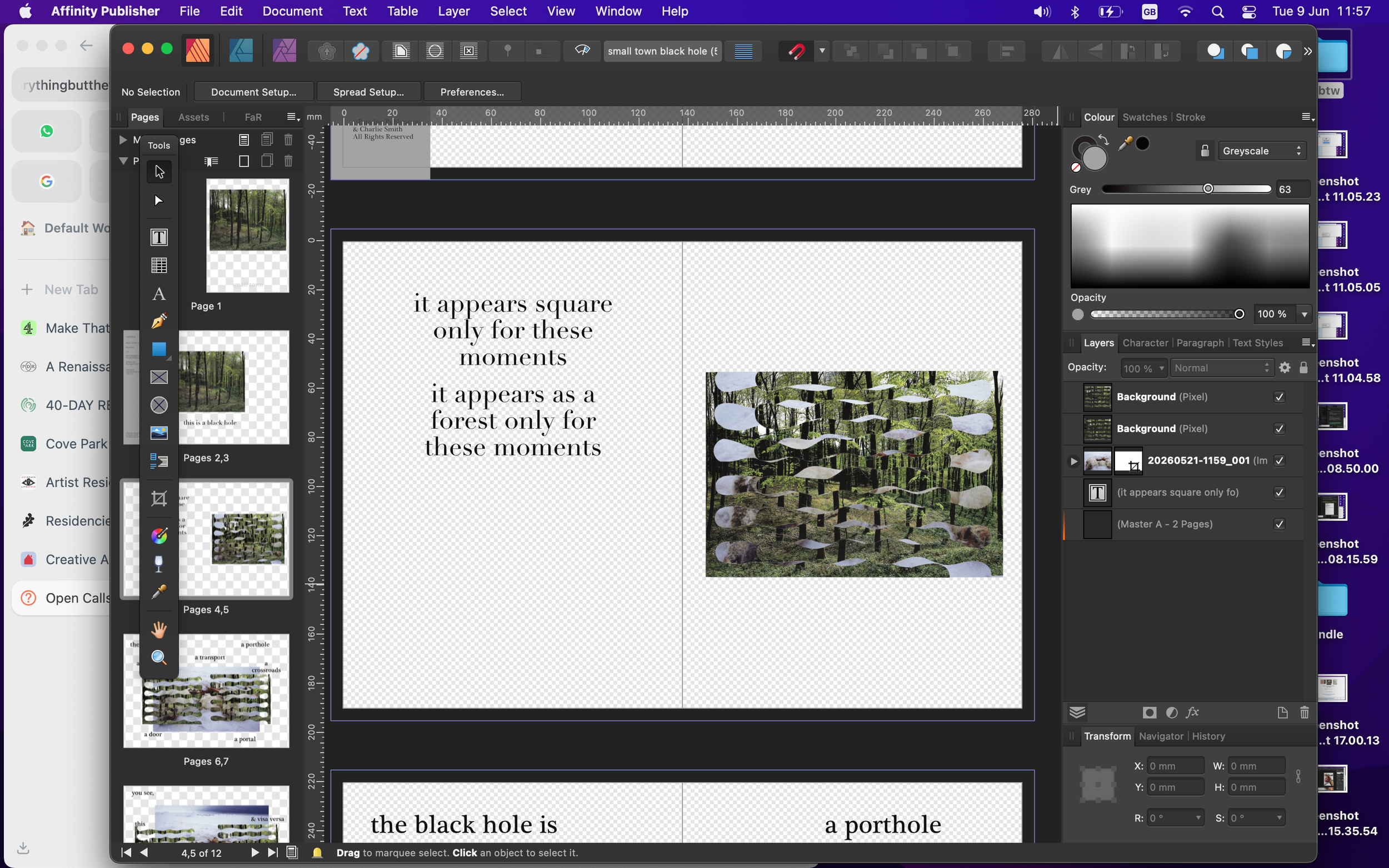The height and width of the screenshot is (868, 1389).
Task: Select the Table tool
Action: click(x=159, y=265)
